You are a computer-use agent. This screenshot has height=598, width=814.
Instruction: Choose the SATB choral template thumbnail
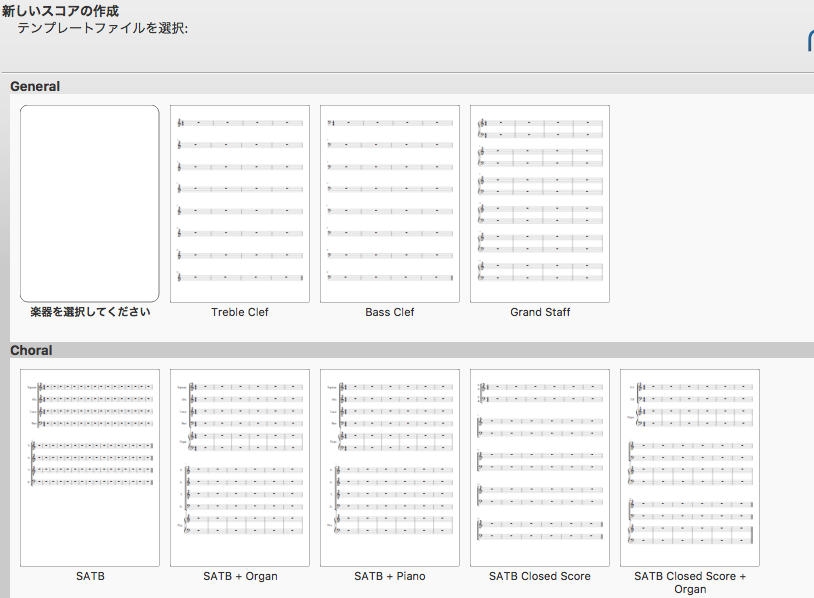coord(90,468)
